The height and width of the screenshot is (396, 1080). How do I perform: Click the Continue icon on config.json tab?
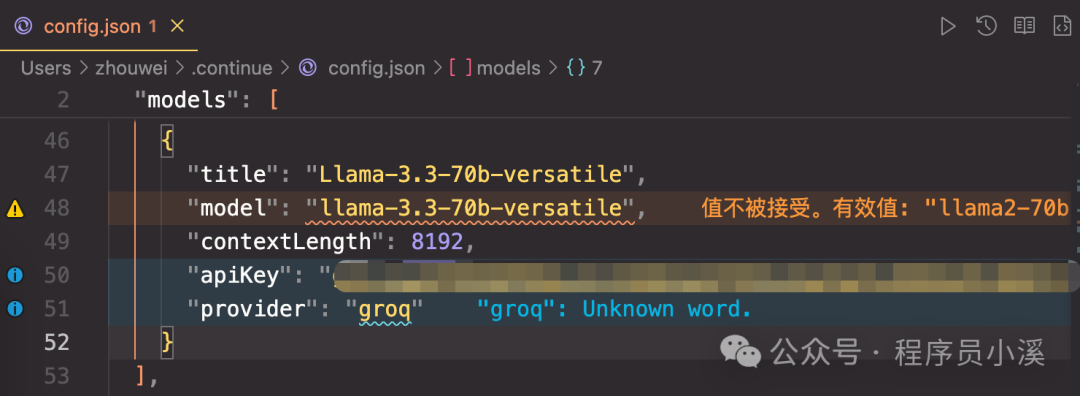tap(23, 26)
